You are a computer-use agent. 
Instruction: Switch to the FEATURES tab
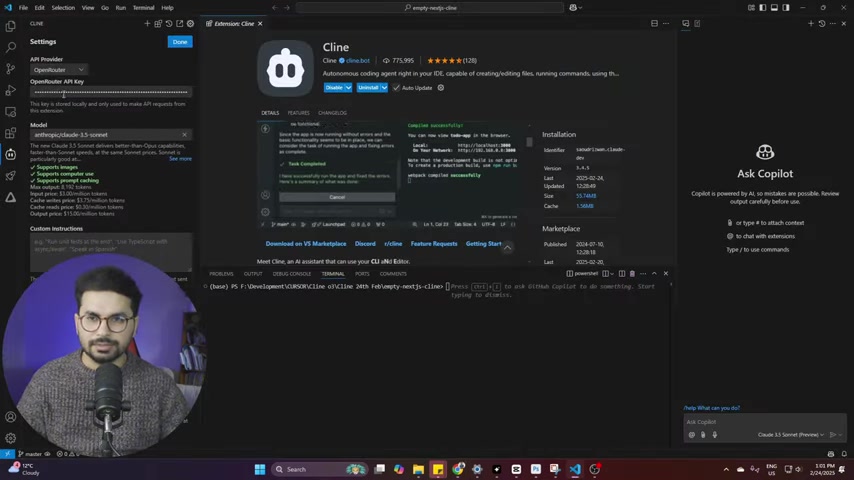298,113
